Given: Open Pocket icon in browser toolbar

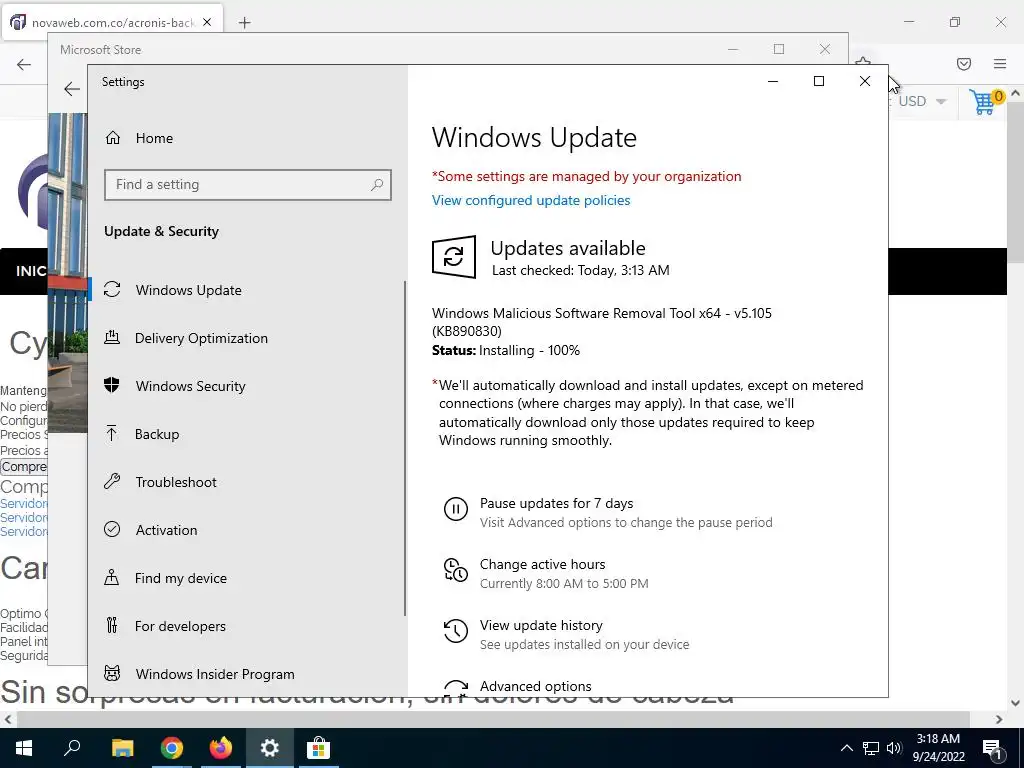Looking at the screenshot, I should (x=963, y=64).
